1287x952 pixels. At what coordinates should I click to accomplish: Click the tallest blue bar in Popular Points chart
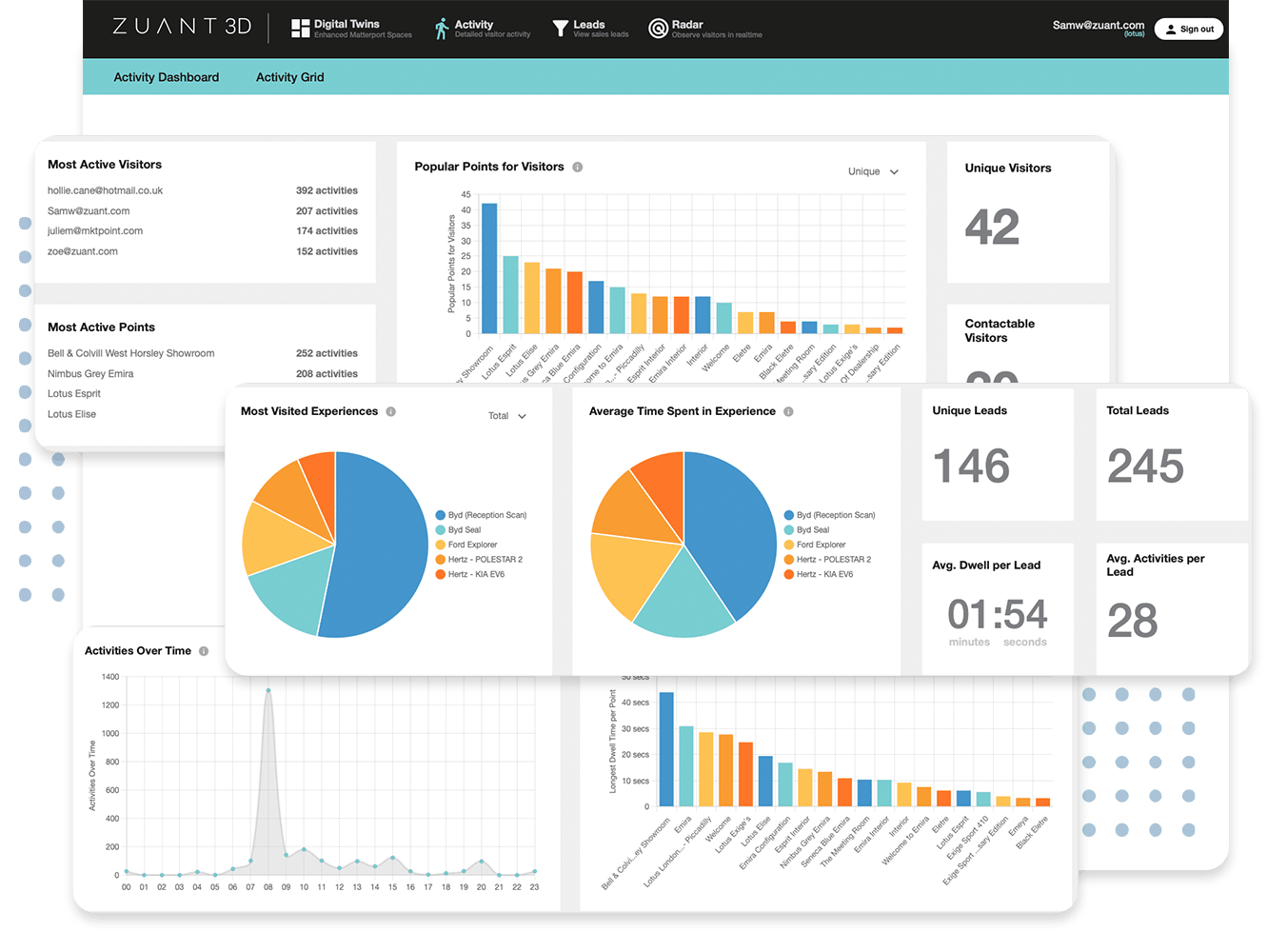pos(489,268)
